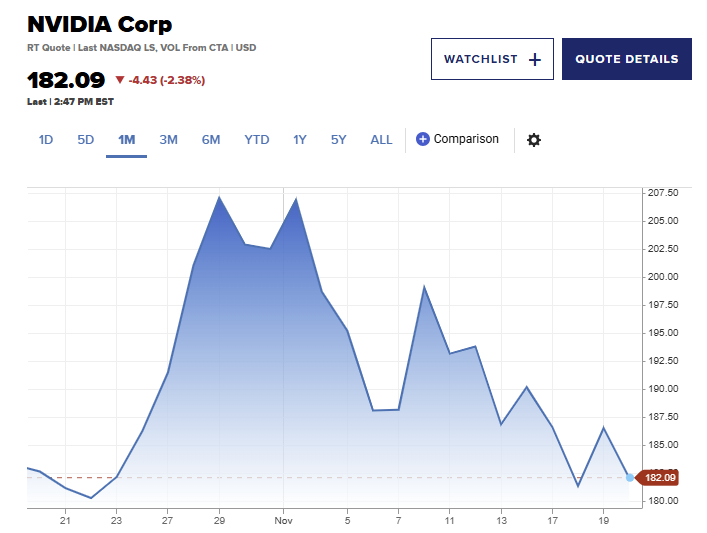This screenshot has width=707, height=533.
Task: Click the Nov label on the date axis
Action: click(x=284, y=520)
